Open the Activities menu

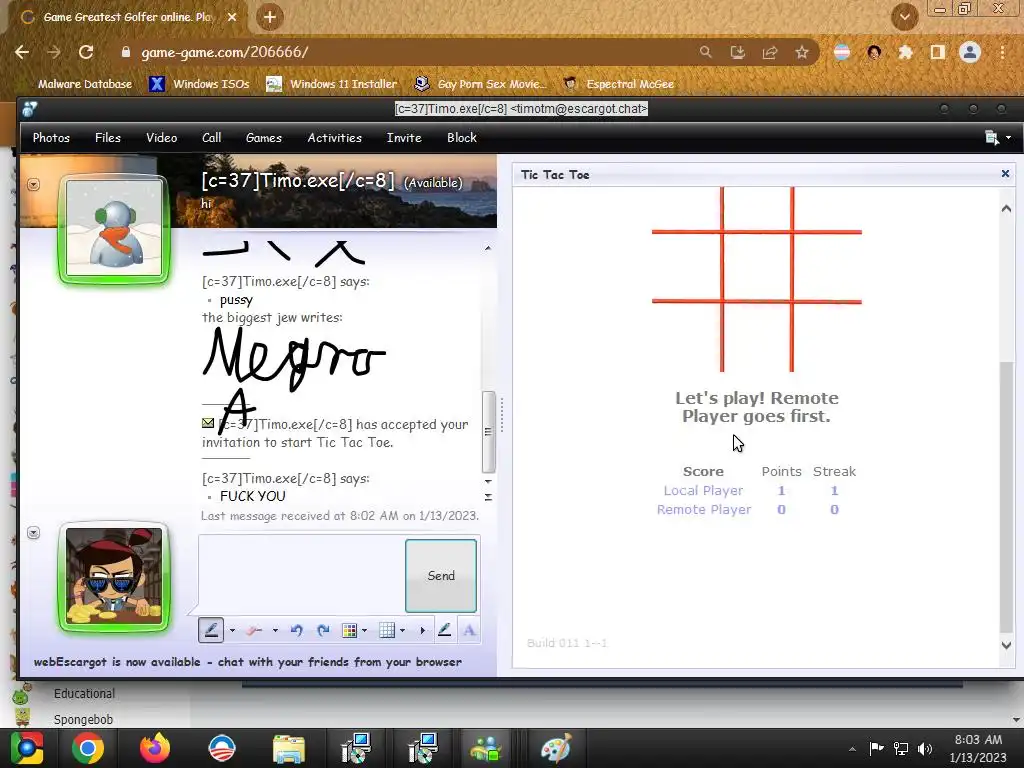tap(334, 138)
